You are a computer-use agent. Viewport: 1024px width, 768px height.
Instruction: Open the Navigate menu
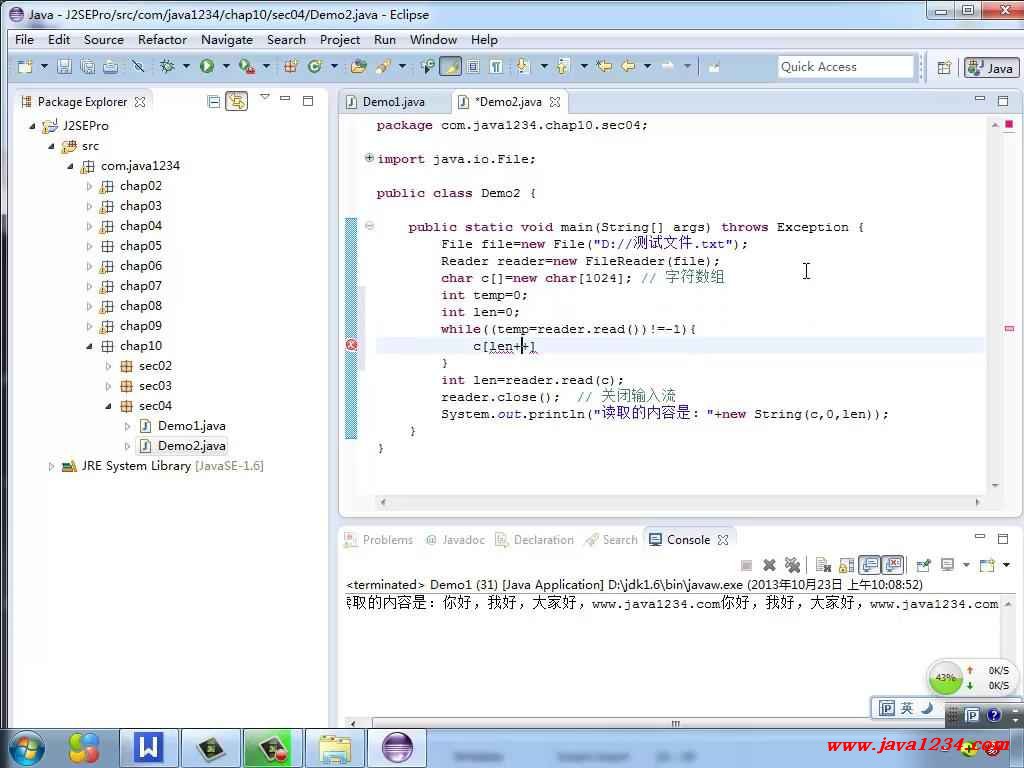227,39
